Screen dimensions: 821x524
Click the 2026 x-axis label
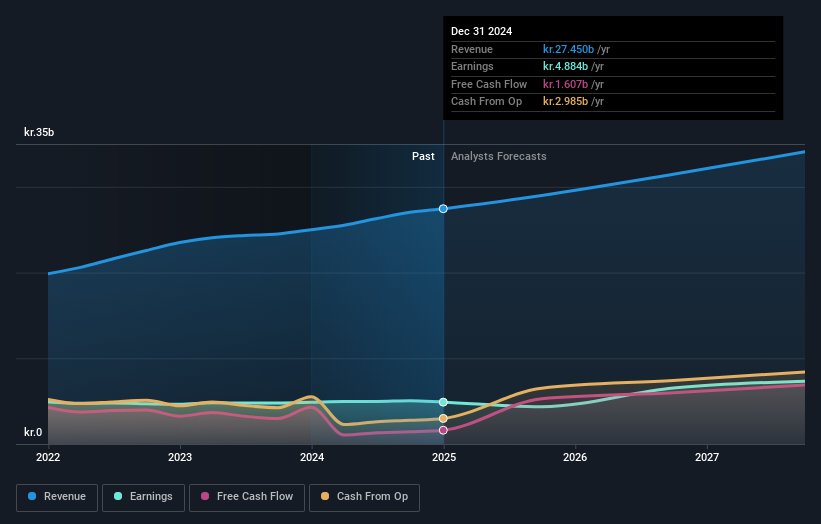tap(575, 457)
